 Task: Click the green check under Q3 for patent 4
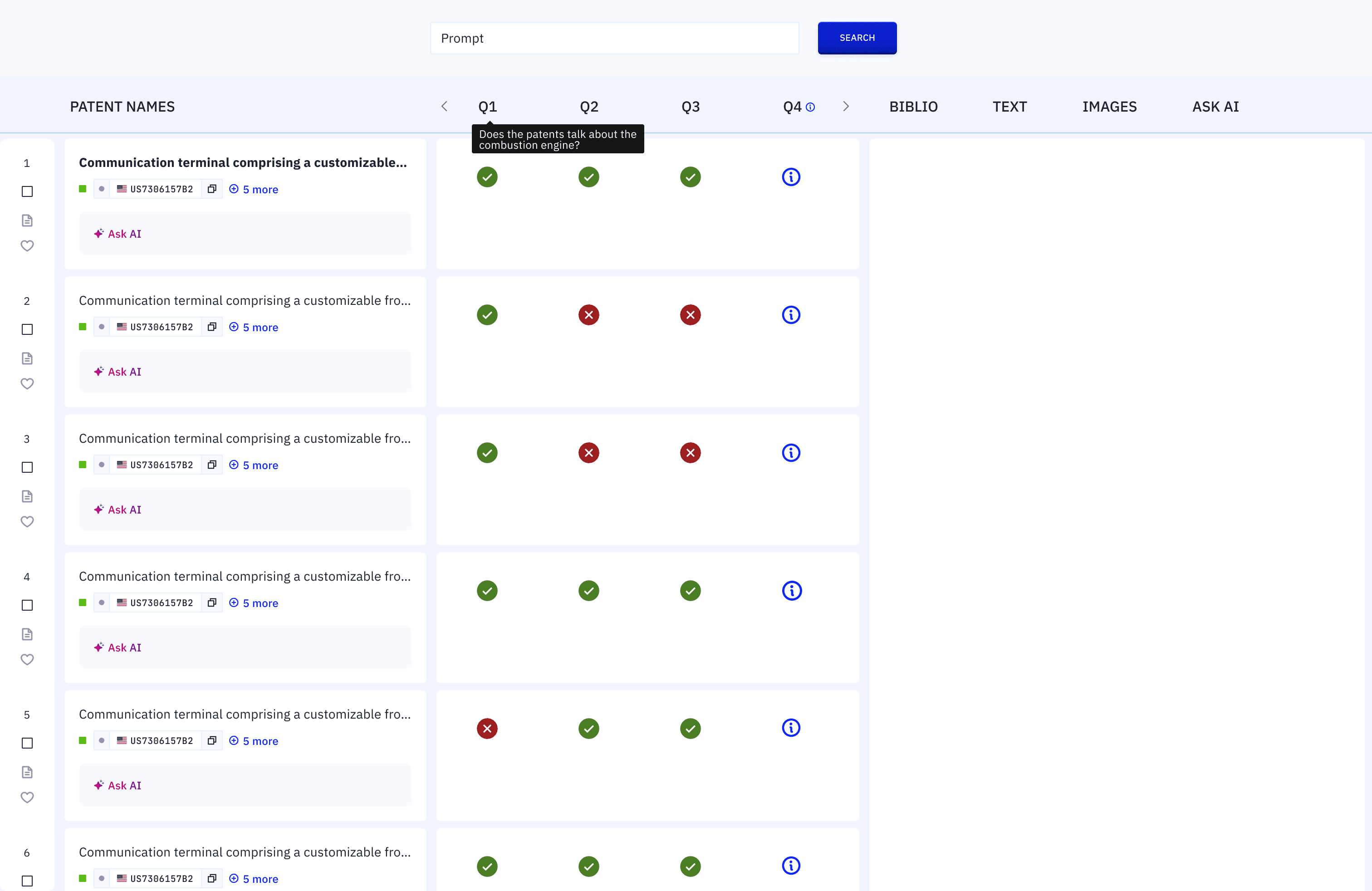(690, 590)
